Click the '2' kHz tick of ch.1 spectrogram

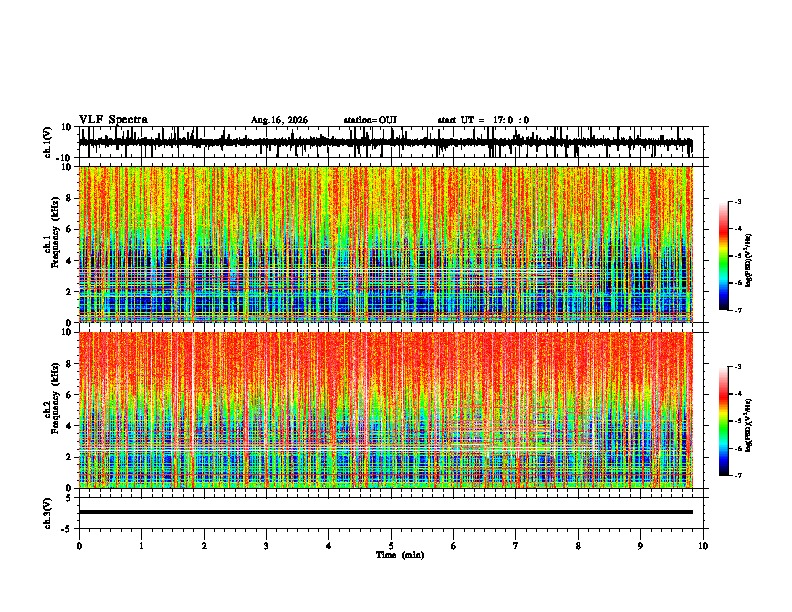pyautogui.click(x=70, y=291)
